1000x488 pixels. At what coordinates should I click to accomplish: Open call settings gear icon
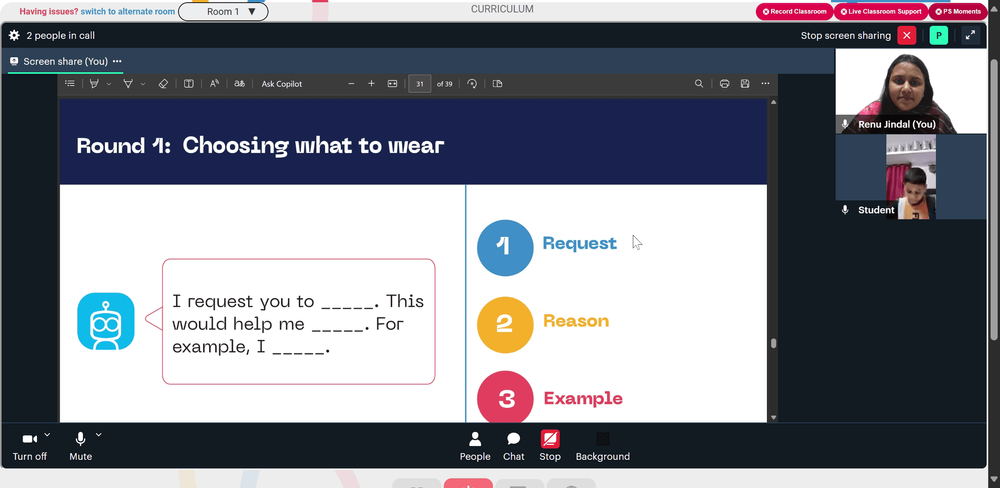click(x=14, y=36)
